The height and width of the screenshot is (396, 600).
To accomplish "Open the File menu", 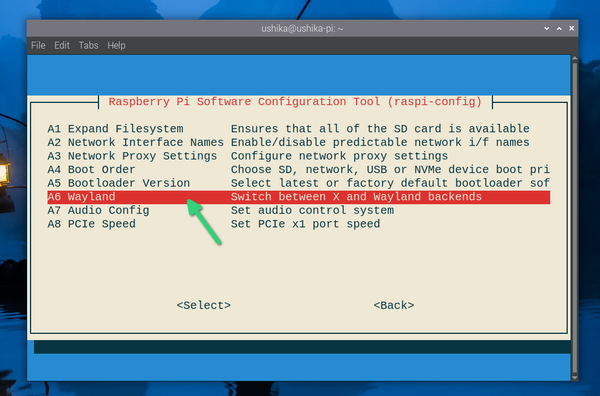I will pyautogui.click(x=38, y=46).
